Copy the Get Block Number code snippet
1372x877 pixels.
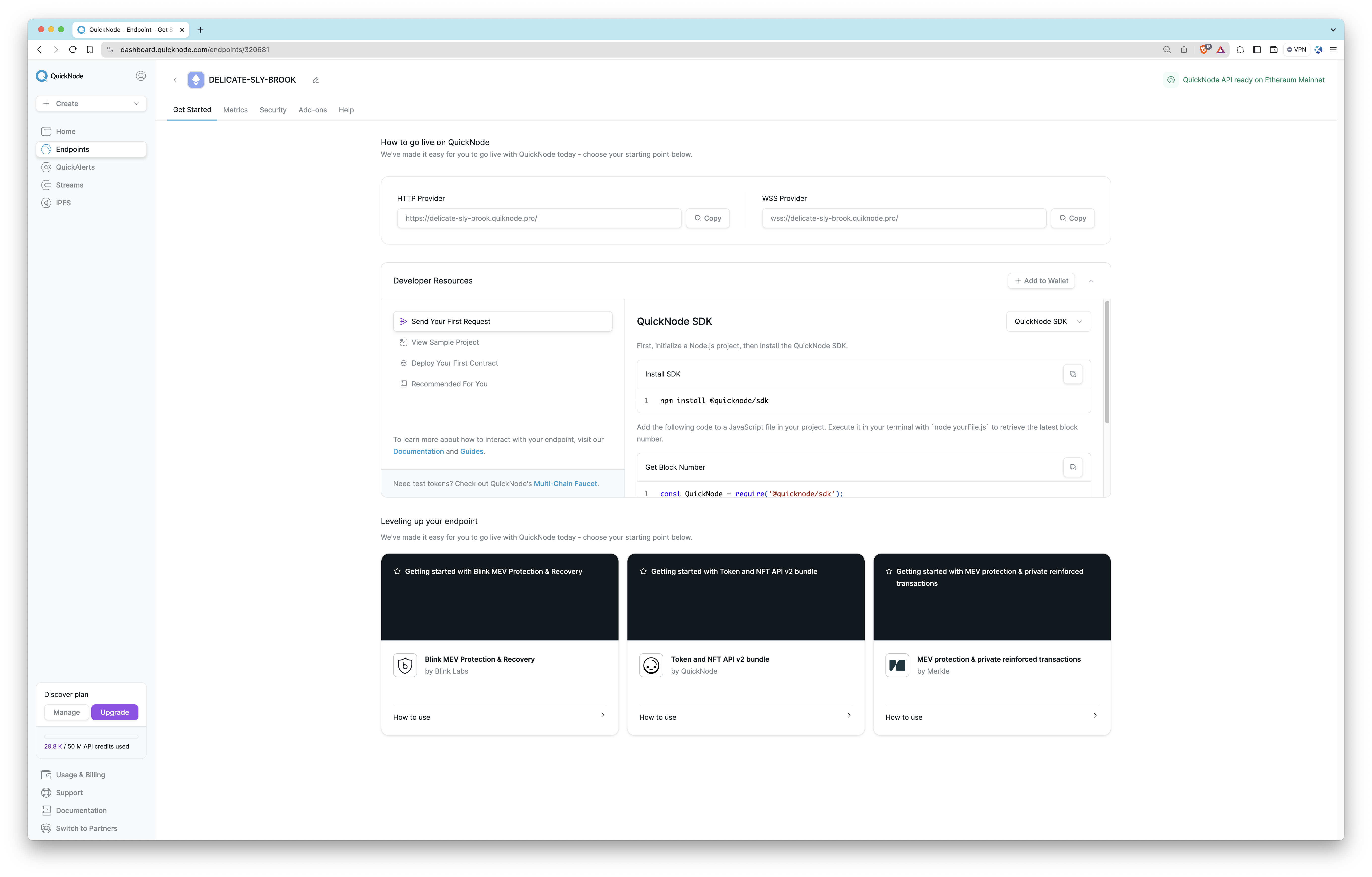click(1072, 468)
